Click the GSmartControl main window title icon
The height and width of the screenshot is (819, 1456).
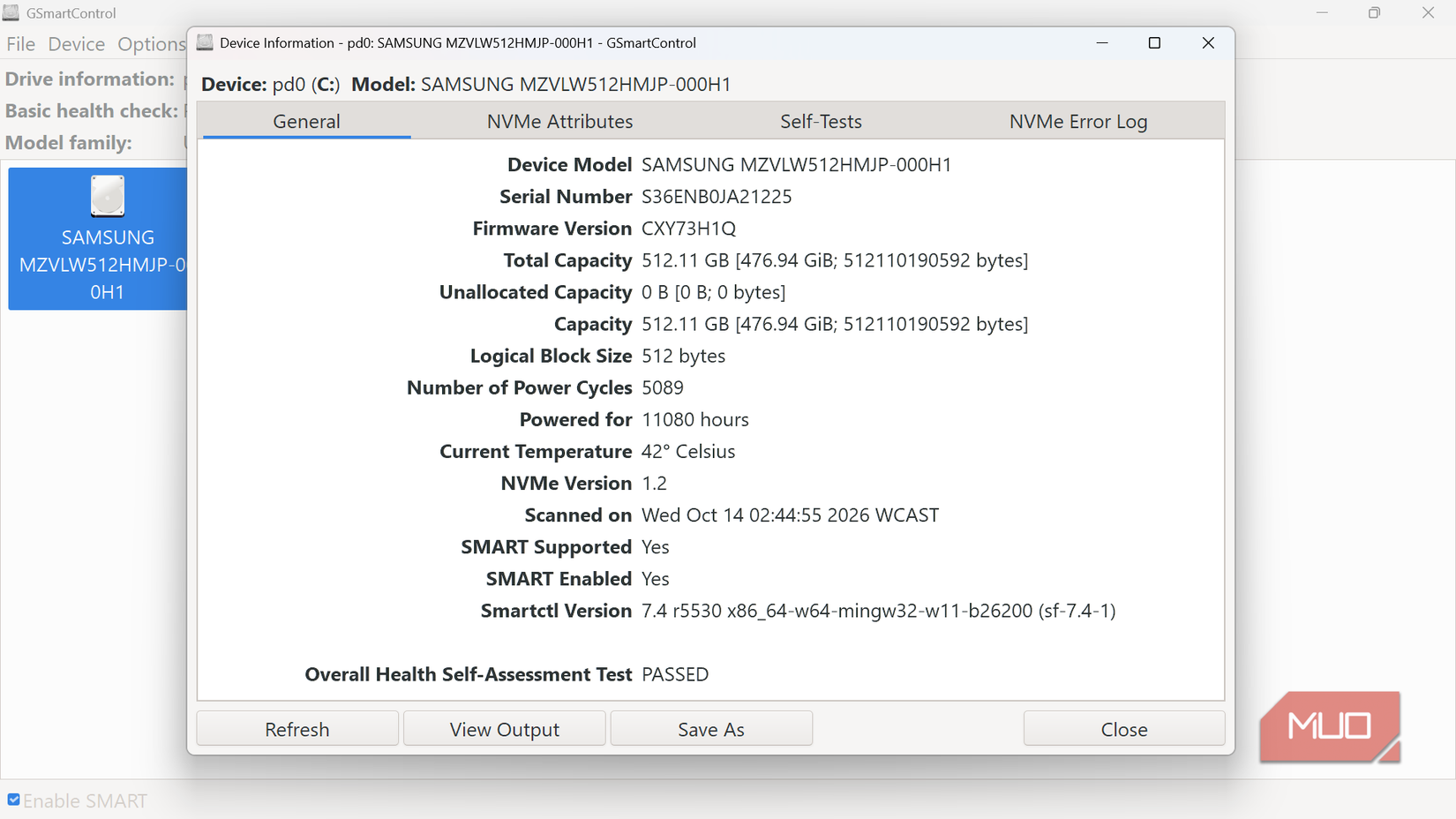point(11,12)
